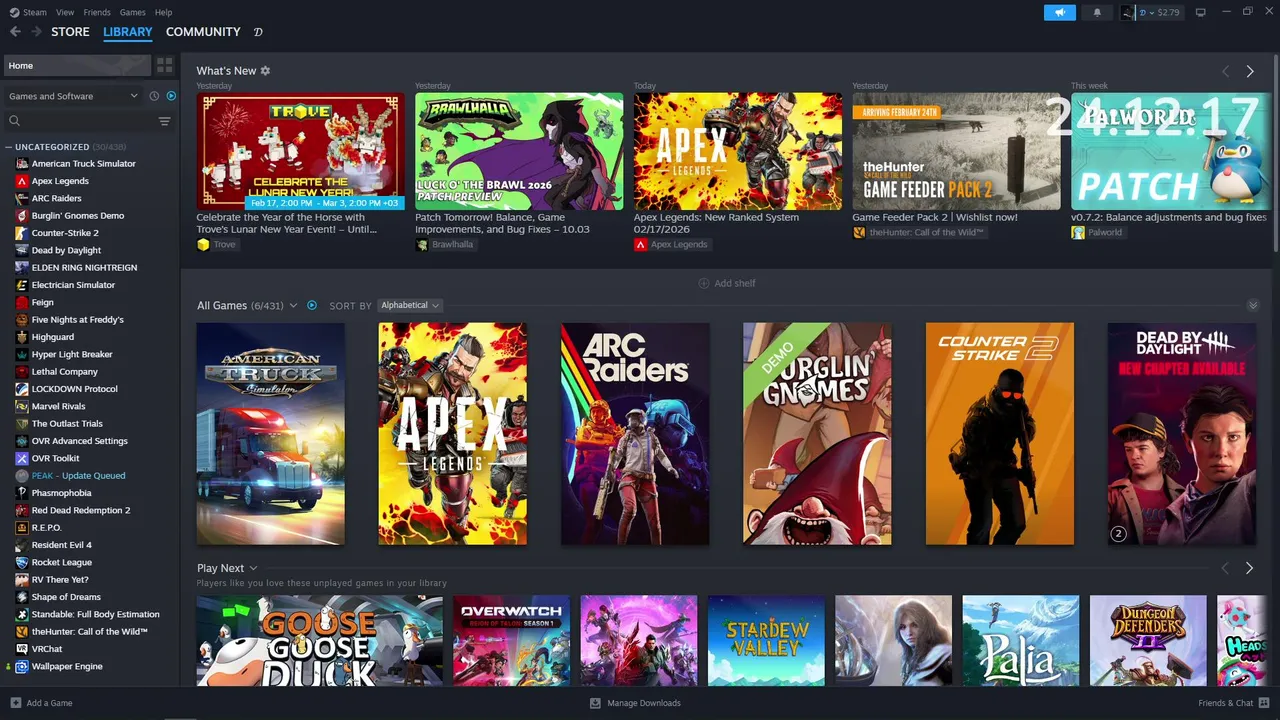Switch to the LIBRARY tab
Viewport: 1280px width, 720px height.
[128, 32]
